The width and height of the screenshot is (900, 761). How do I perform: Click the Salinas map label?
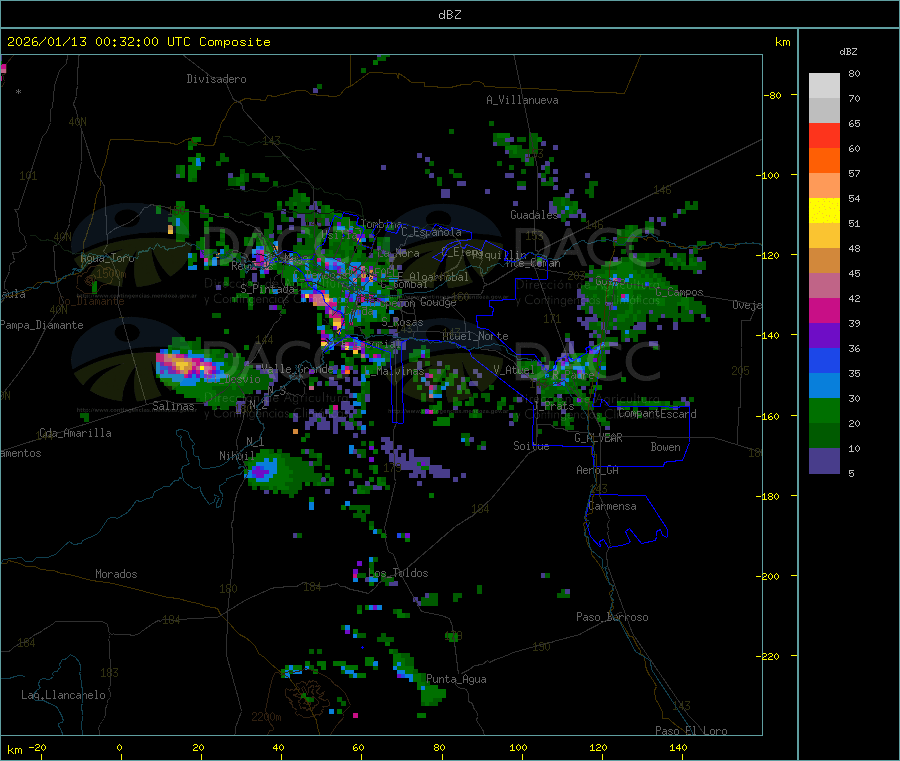(173, 406)
